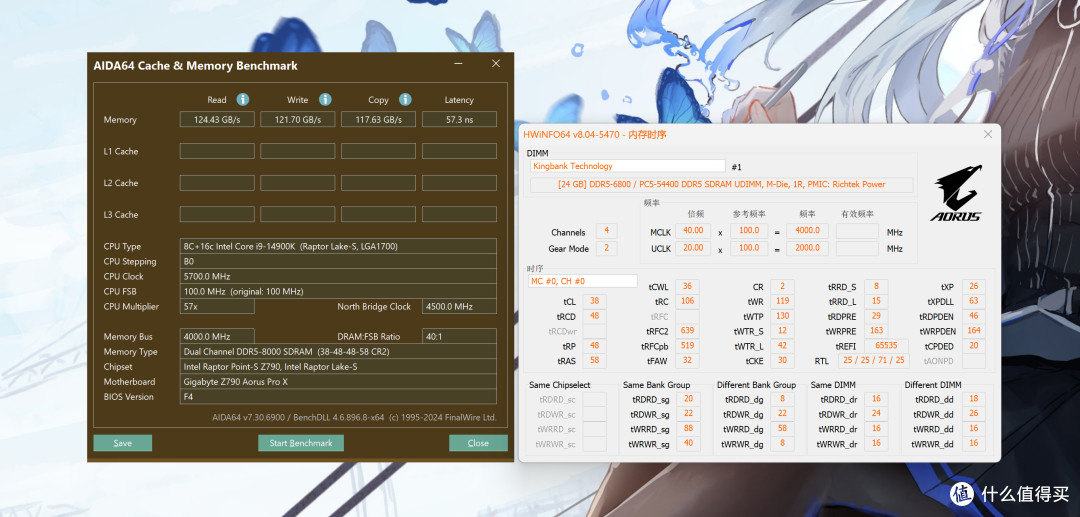Click the DDR5-6800 module description line in HWiNFO64
Viewport: 1080px width, 517px height.
tap(721, 184)
